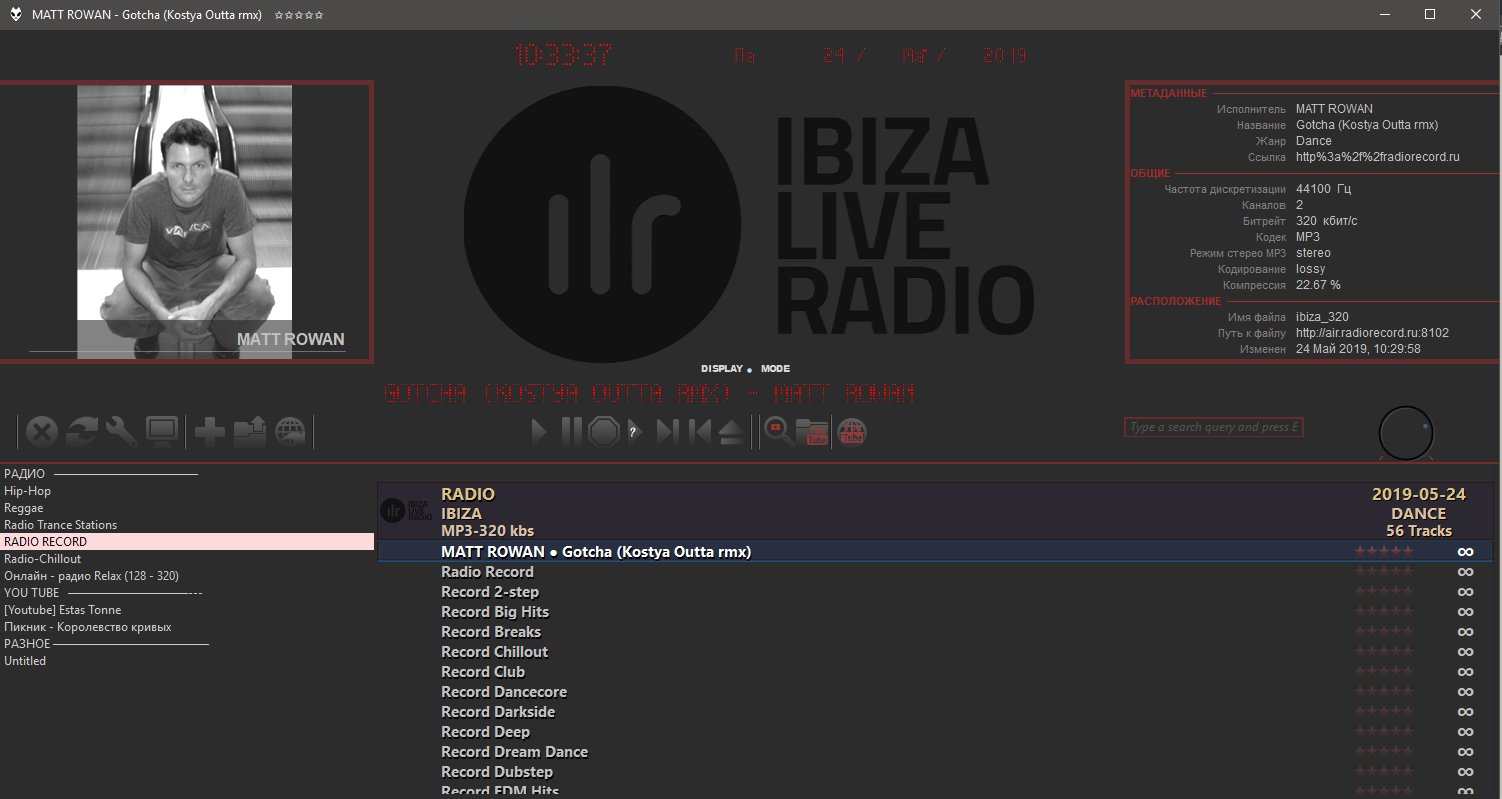1502x799 pixels.
Task: Click the eject button
Action: coord(732,431)
